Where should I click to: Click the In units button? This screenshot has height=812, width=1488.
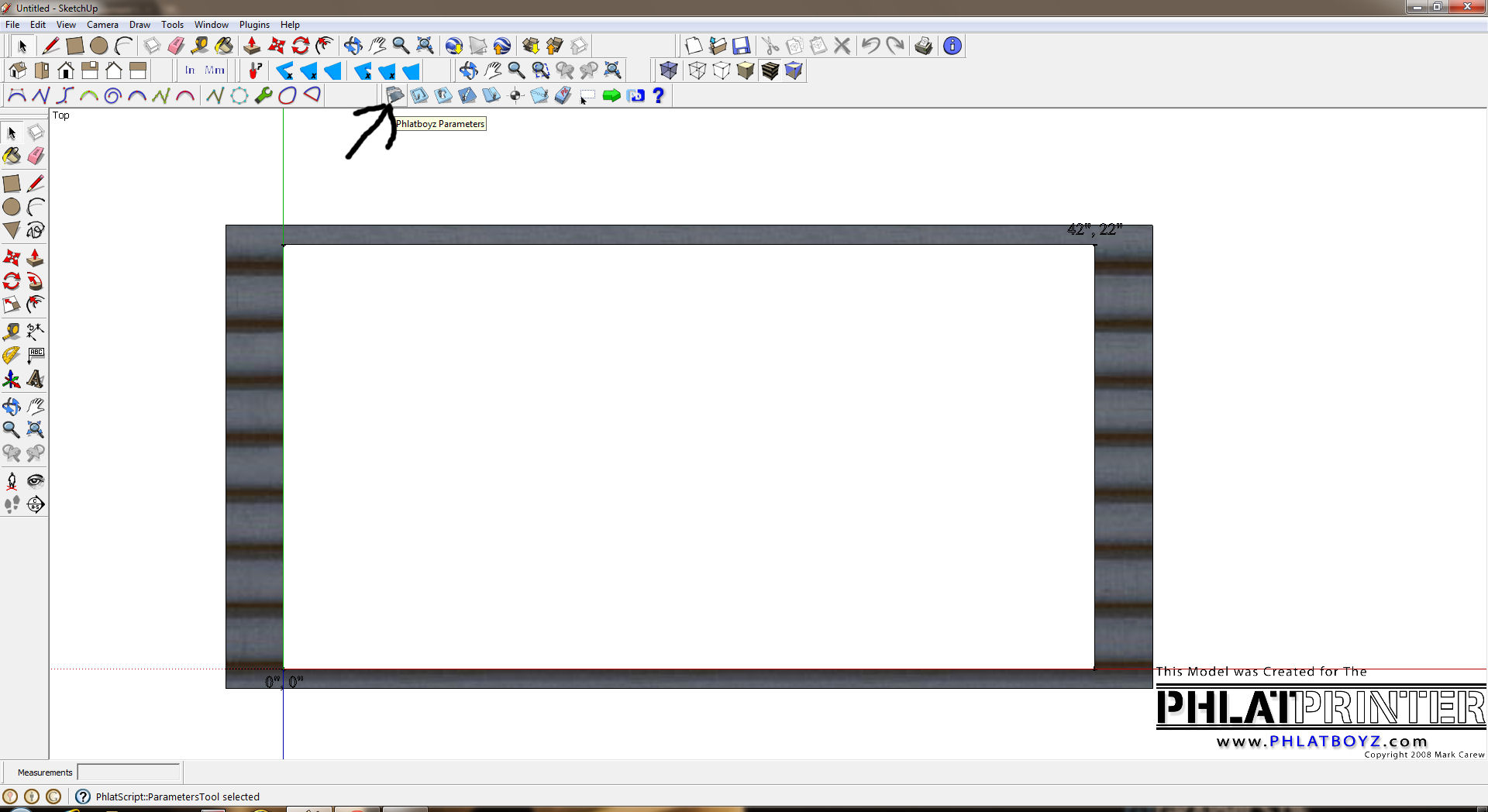[190, 71]
